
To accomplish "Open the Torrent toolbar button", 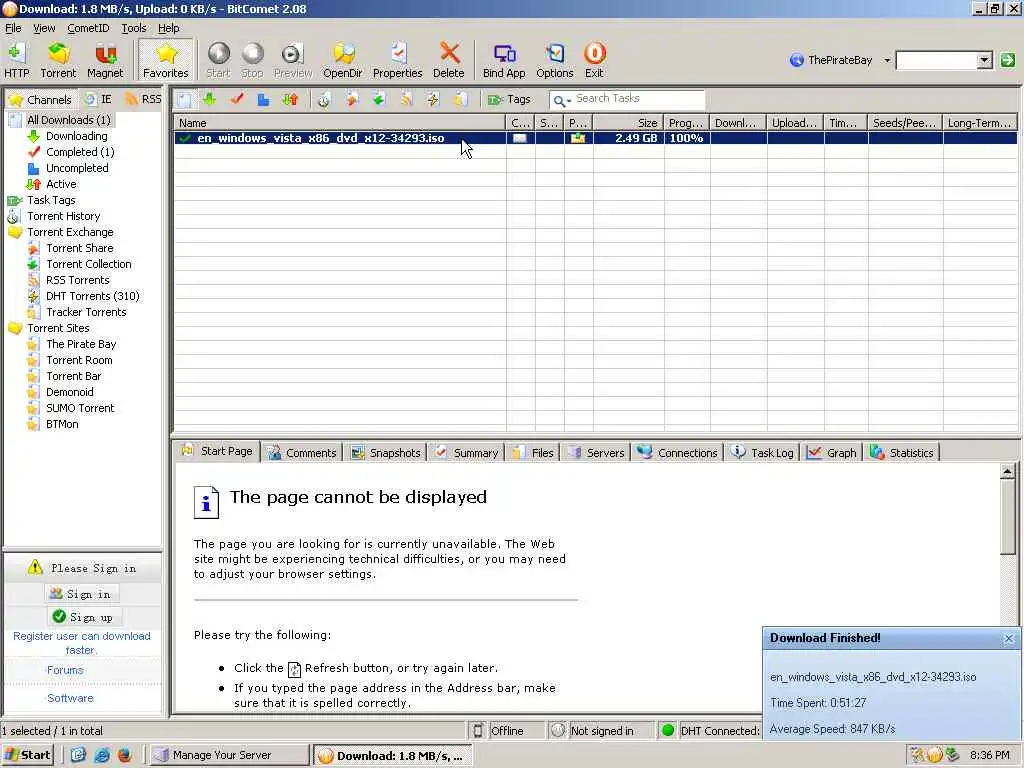I will (x=58, y=60).
